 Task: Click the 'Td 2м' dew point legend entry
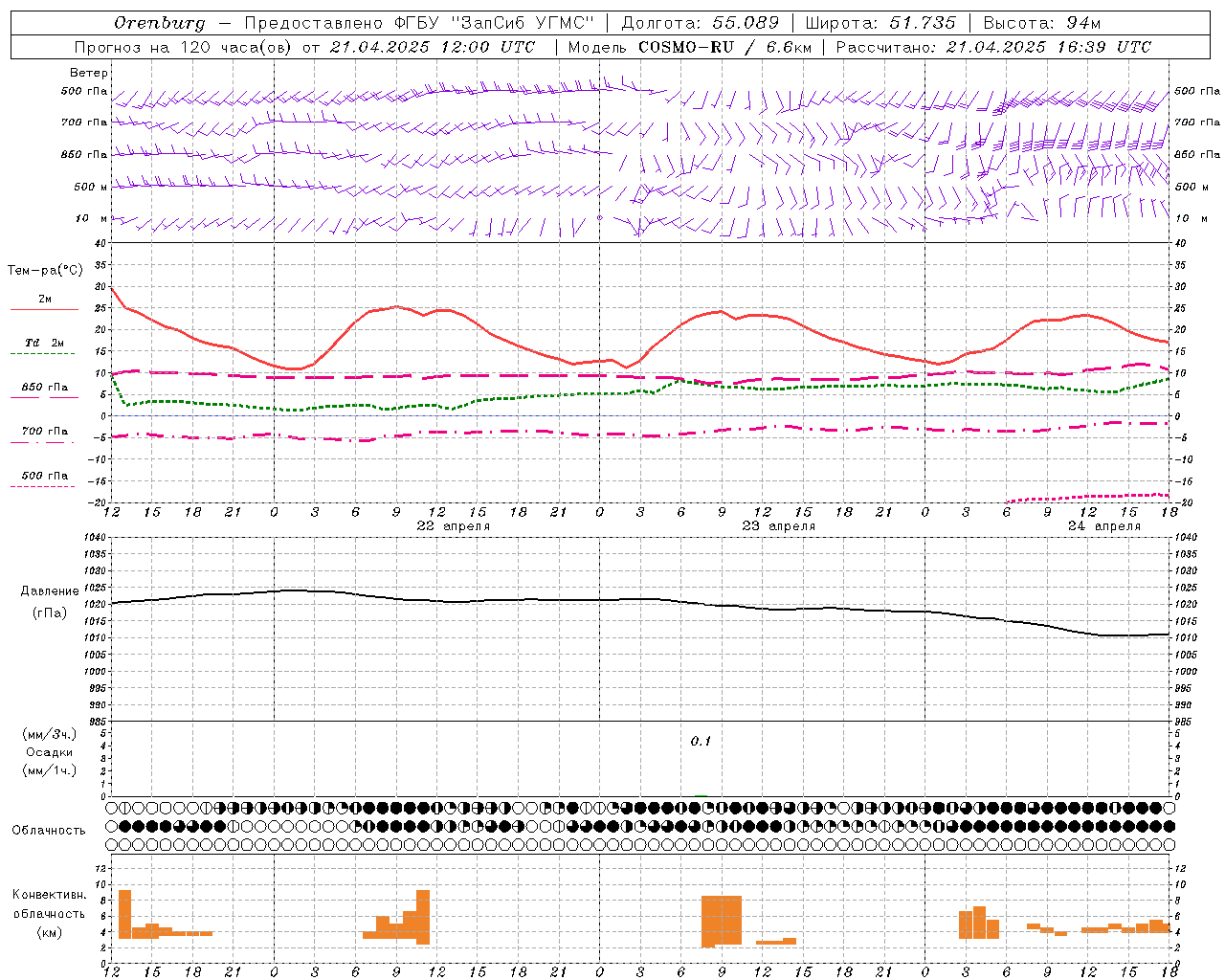point(44,343)
